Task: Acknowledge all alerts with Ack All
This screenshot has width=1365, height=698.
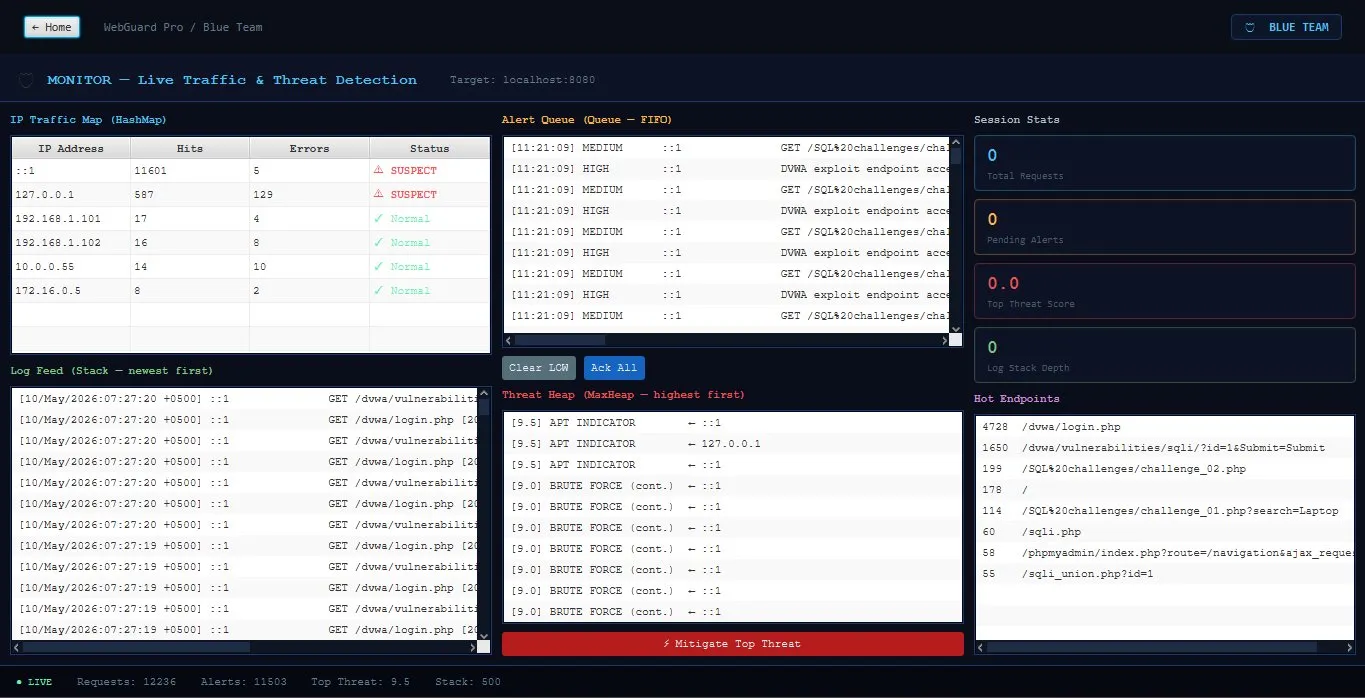Action: click(x=614, y=368)
